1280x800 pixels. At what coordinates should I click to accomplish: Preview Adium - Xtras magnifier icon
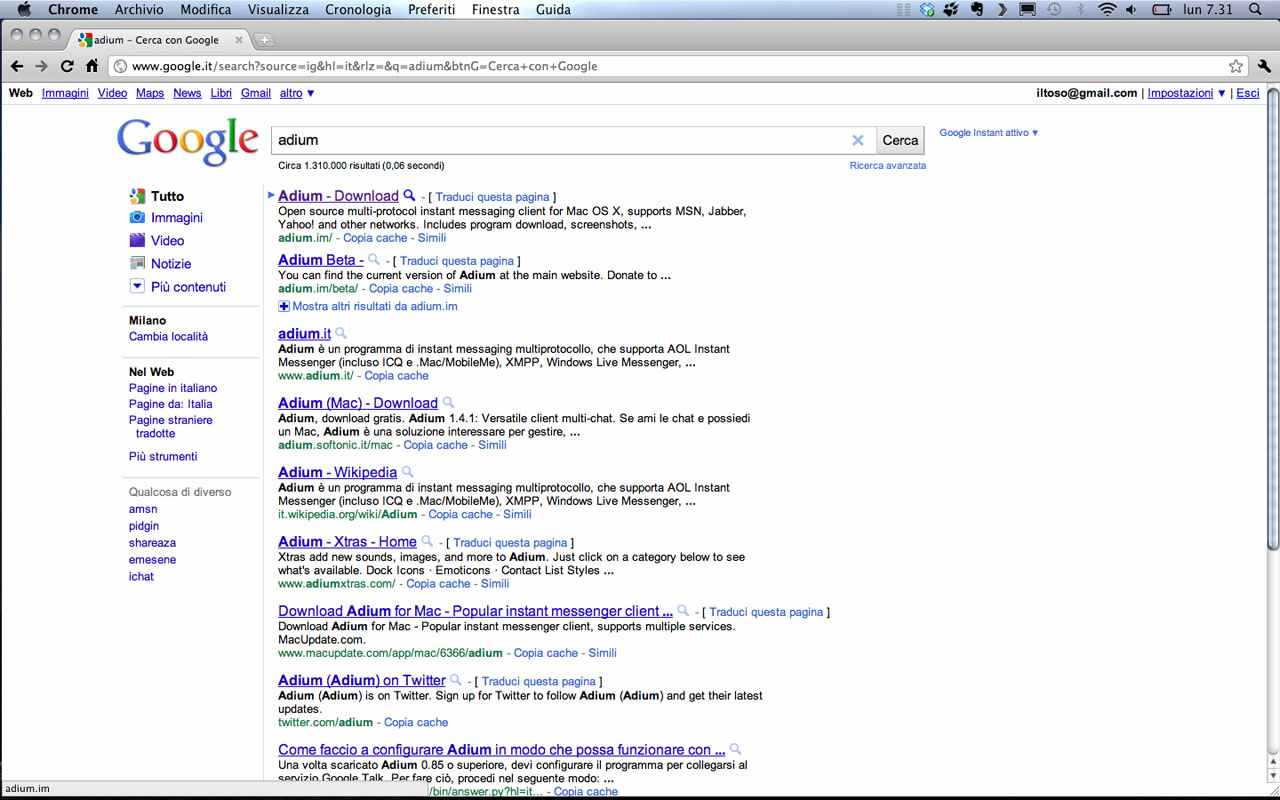click(427, 541)
